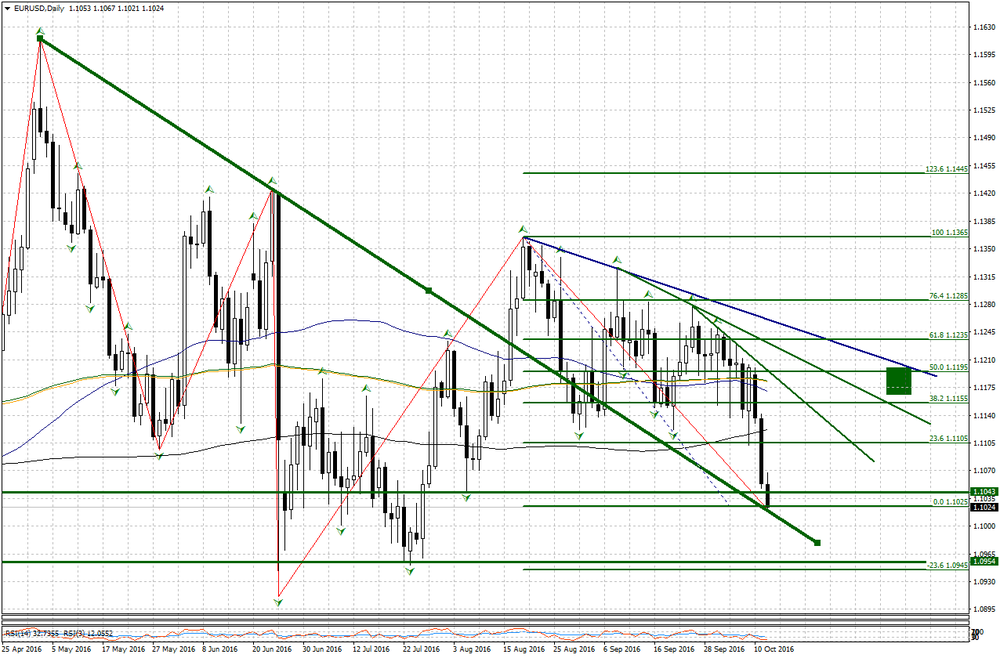Screen dimensions: 1000x658
Task: Click the fractal arrow below the 22 Jul low
Action: [x=409, y=571]
